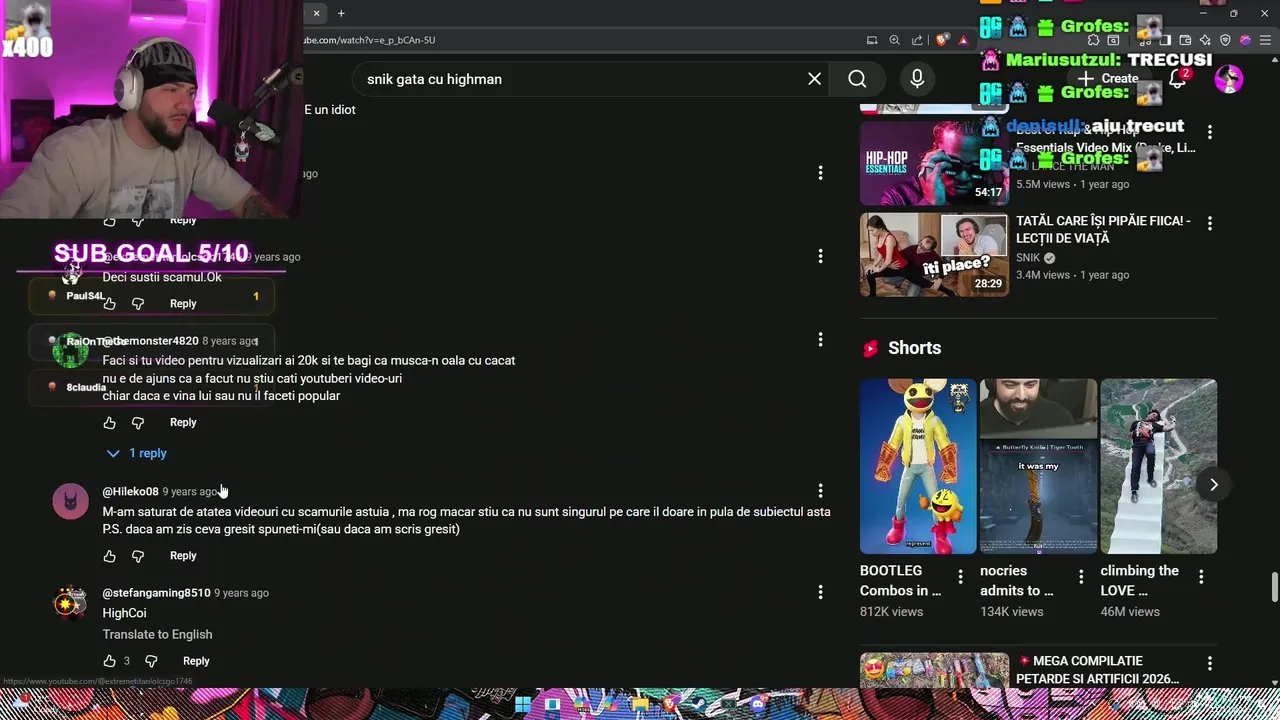Open Brave Shields lion icon

[x=941, y=40]
